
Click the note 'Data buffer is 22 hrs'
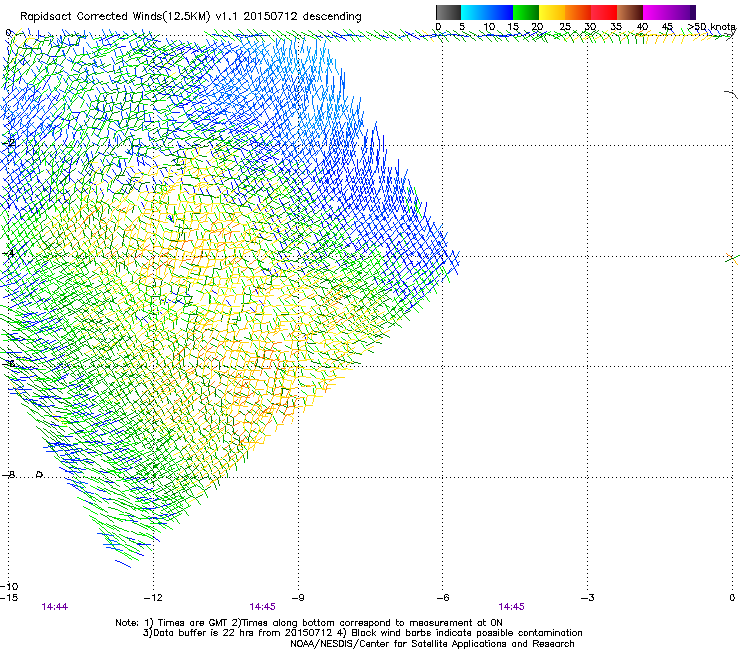[x=202, y=633]
